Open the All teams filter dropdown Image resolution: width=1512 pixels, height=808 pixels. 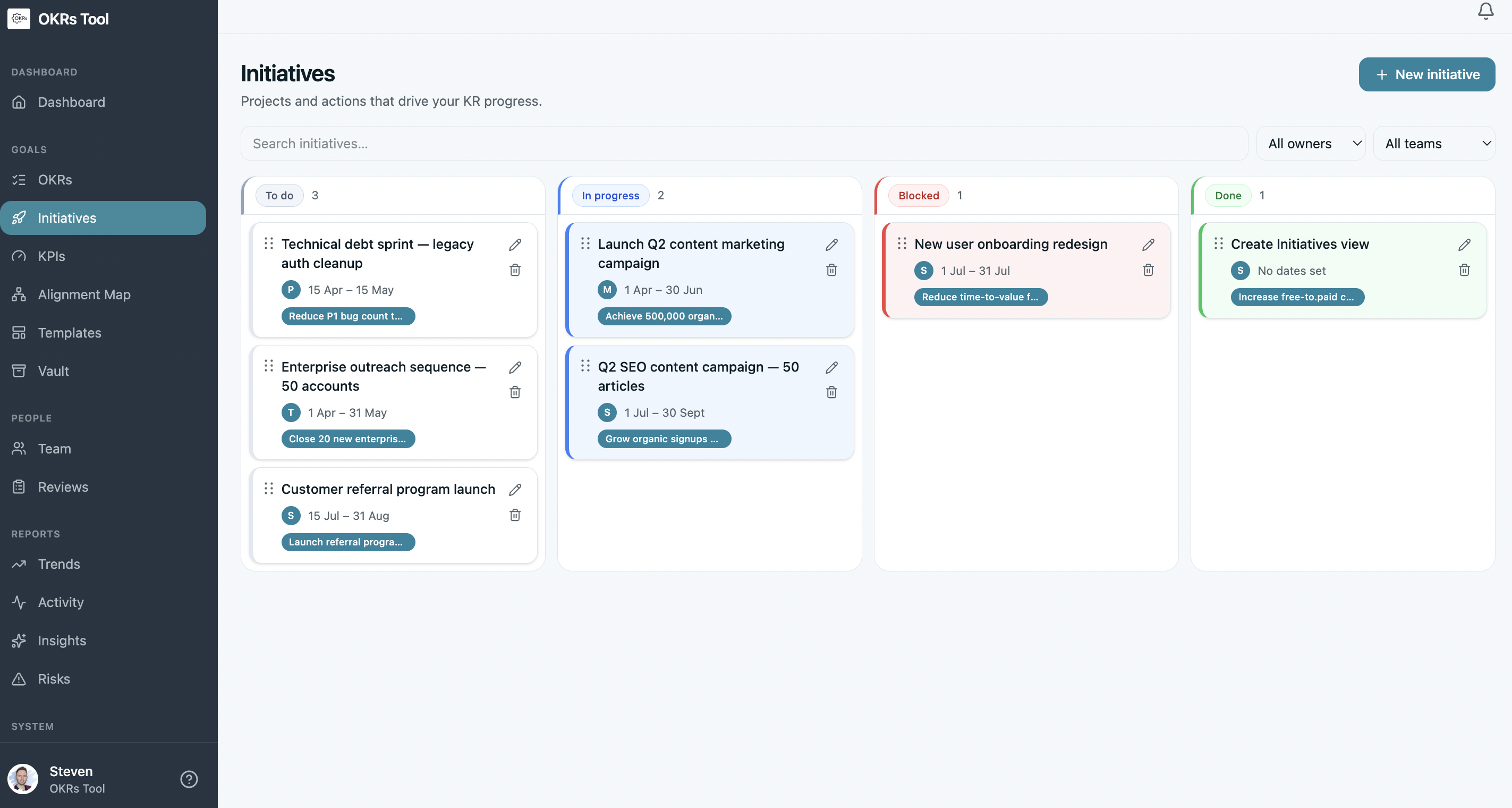[x=1433, y=144]
